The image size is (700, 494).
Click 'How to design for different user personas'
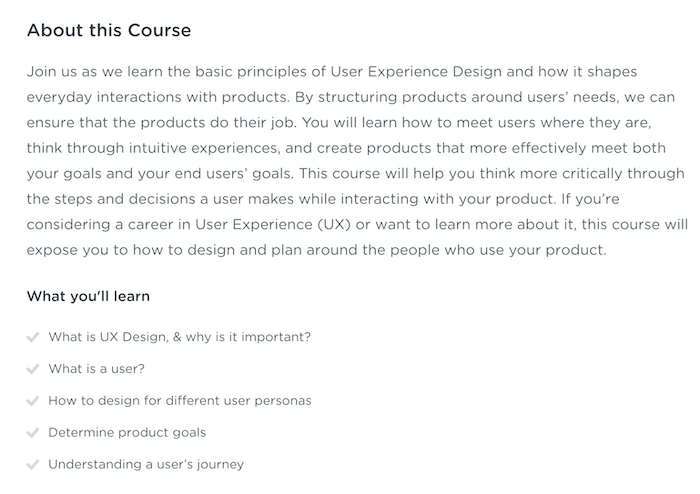(180, 401)
